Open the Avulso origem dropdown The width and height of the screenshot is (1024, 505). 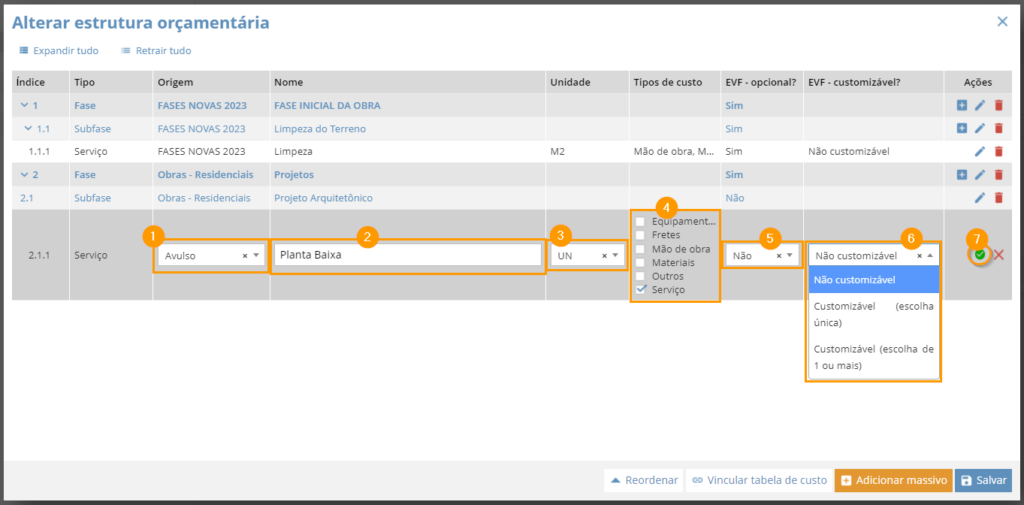tap(211, 256)
